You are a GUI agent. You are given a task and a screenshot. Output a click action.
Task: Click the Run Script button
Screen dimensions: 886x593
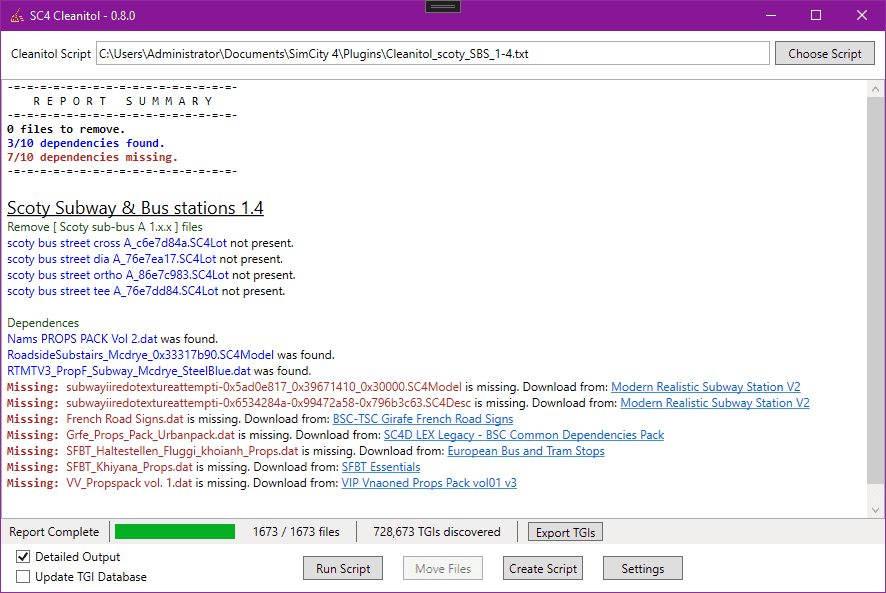point(343,569)
